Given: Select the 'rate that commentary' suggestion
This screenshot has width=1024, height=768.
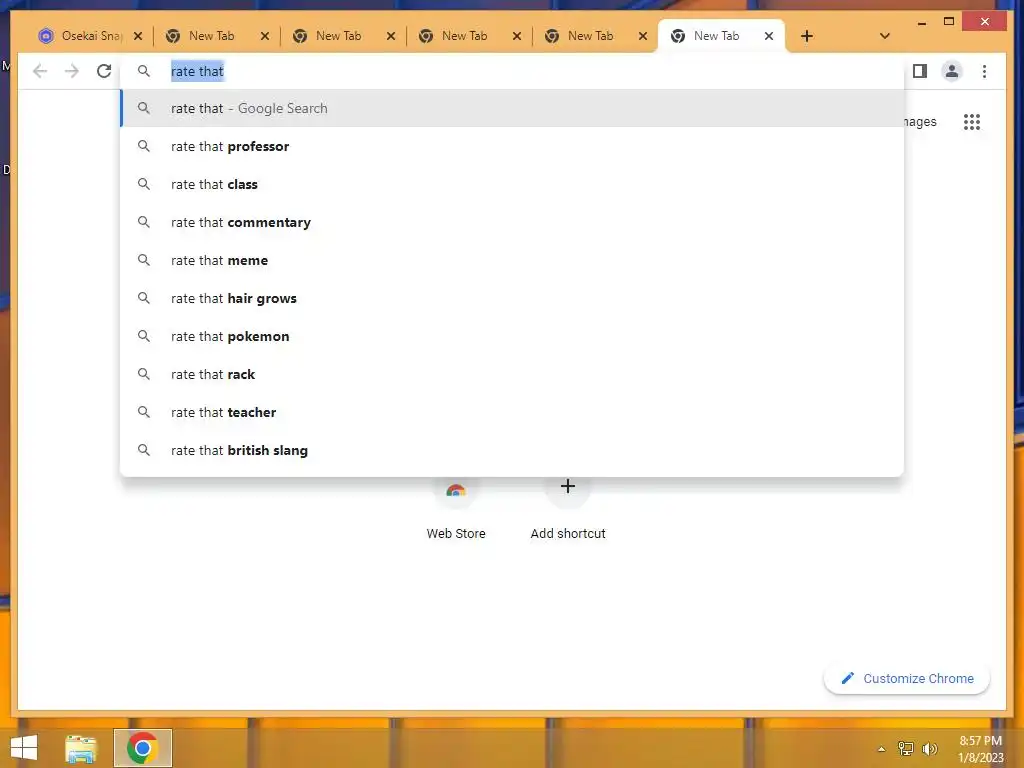Looking at the screenshot, I should coord(512,222).
